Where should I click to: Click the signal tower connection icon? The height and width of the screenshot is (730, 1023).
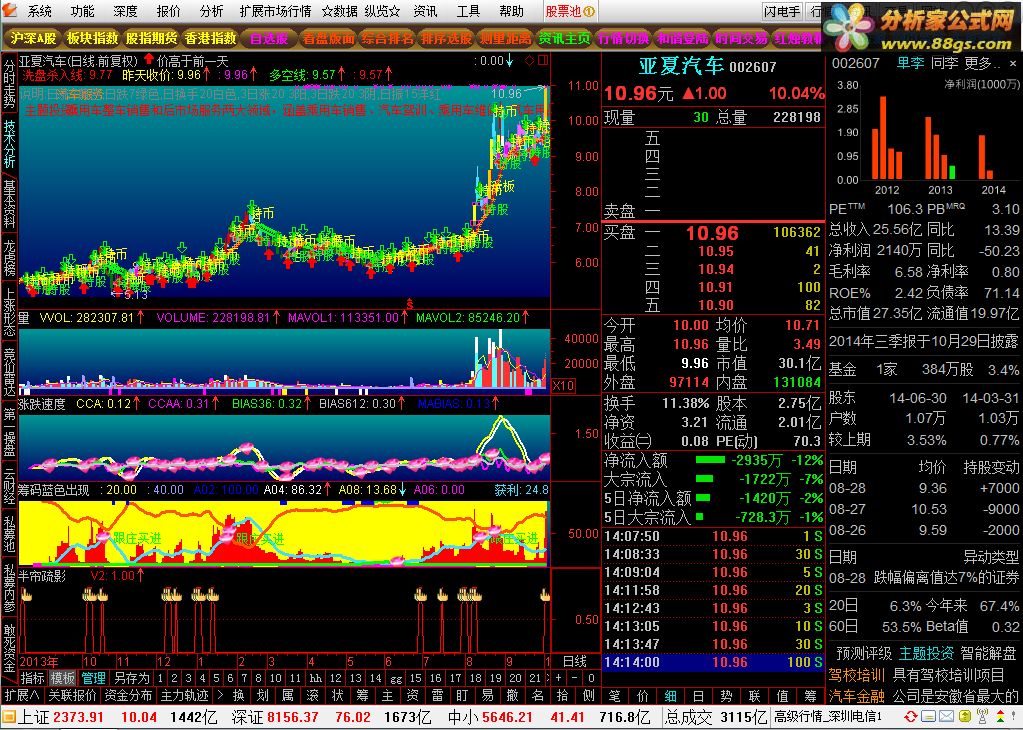click(983, 716)
